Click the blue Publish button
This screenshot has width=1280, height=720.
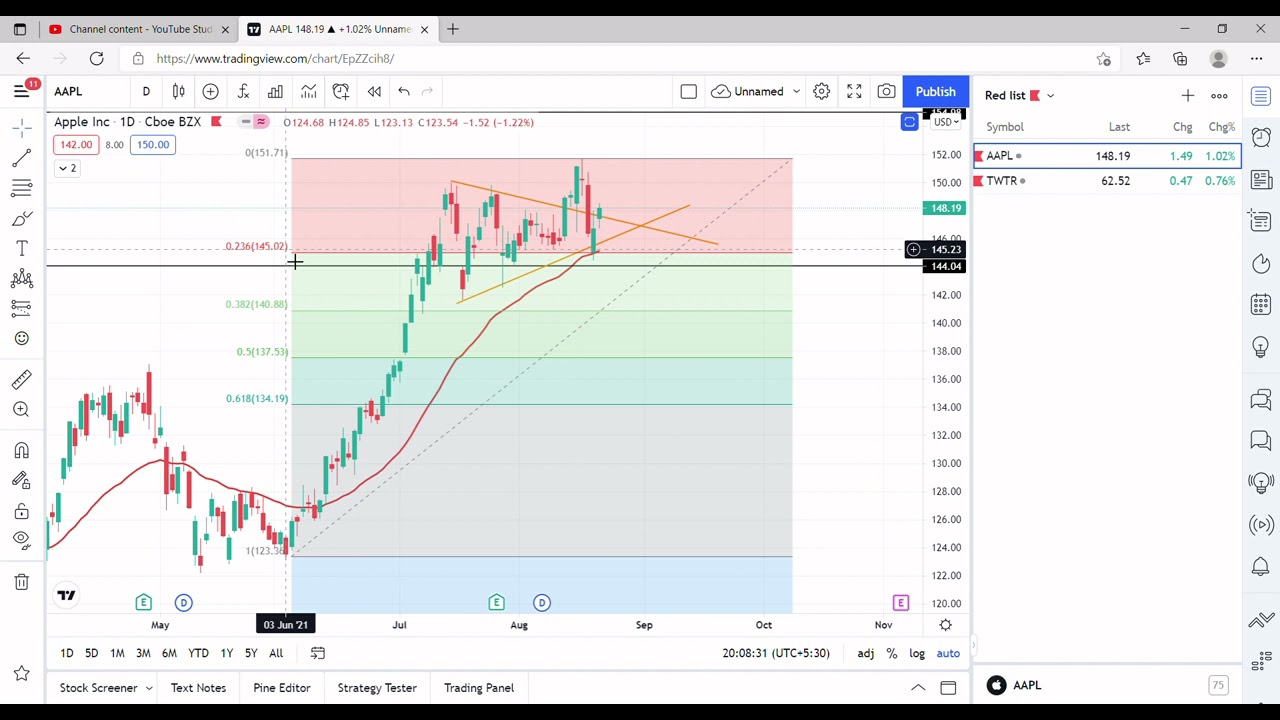935,92
